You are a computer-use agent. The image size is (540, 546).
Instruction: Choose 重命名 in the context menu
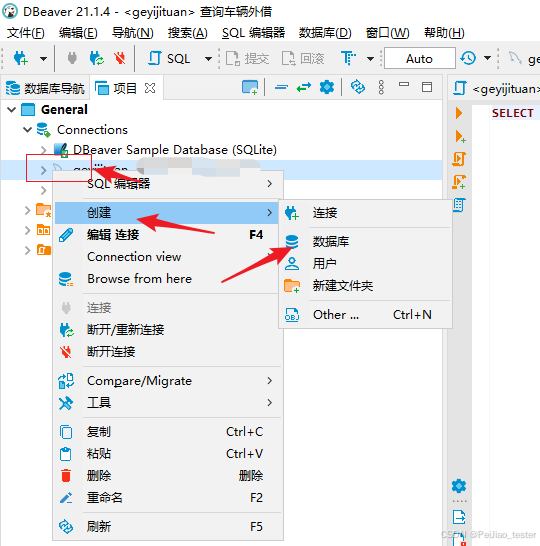(168, 498)
